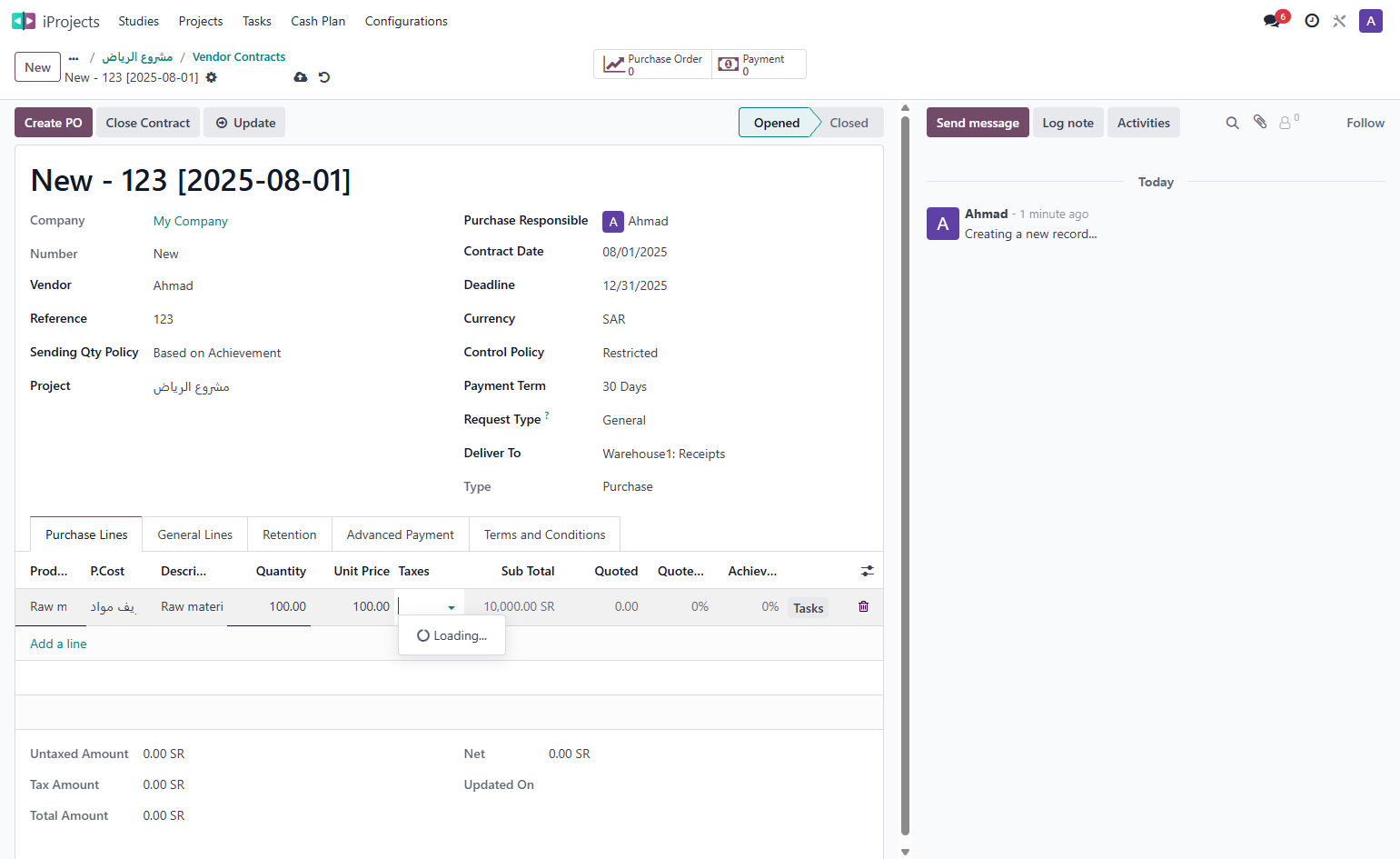This screenshot has width=1400, height=859.
Task: Open the Advanced Payment tab
Action: [401, 534]
